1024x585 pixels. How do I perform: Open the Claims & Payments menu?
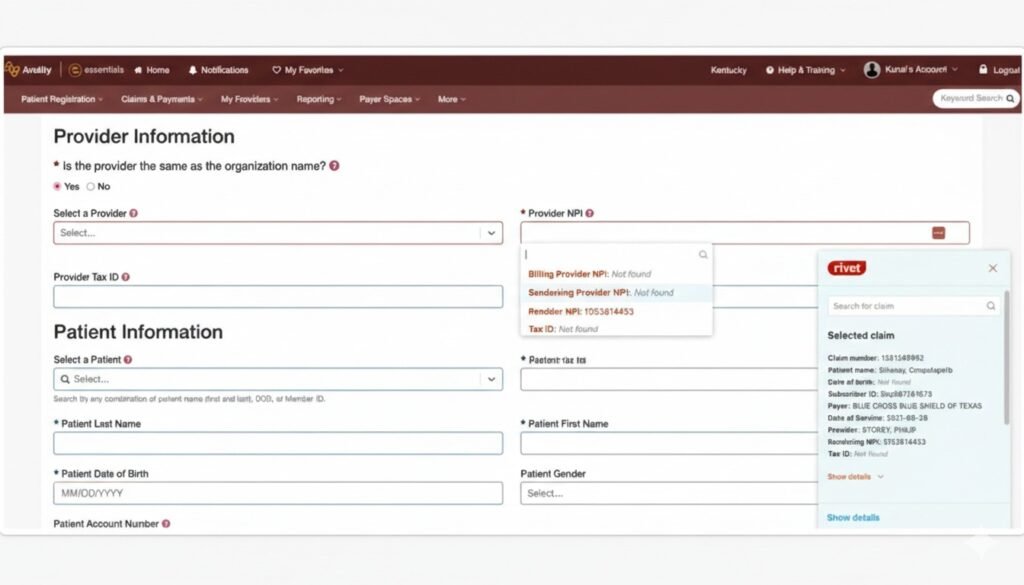pos(161,99)
